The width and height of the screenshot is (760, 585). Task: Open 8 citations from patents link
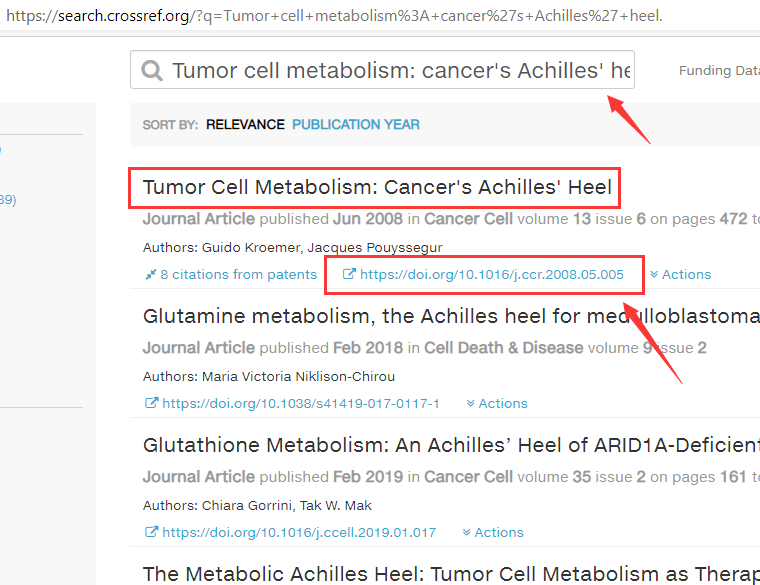[238, 275]
